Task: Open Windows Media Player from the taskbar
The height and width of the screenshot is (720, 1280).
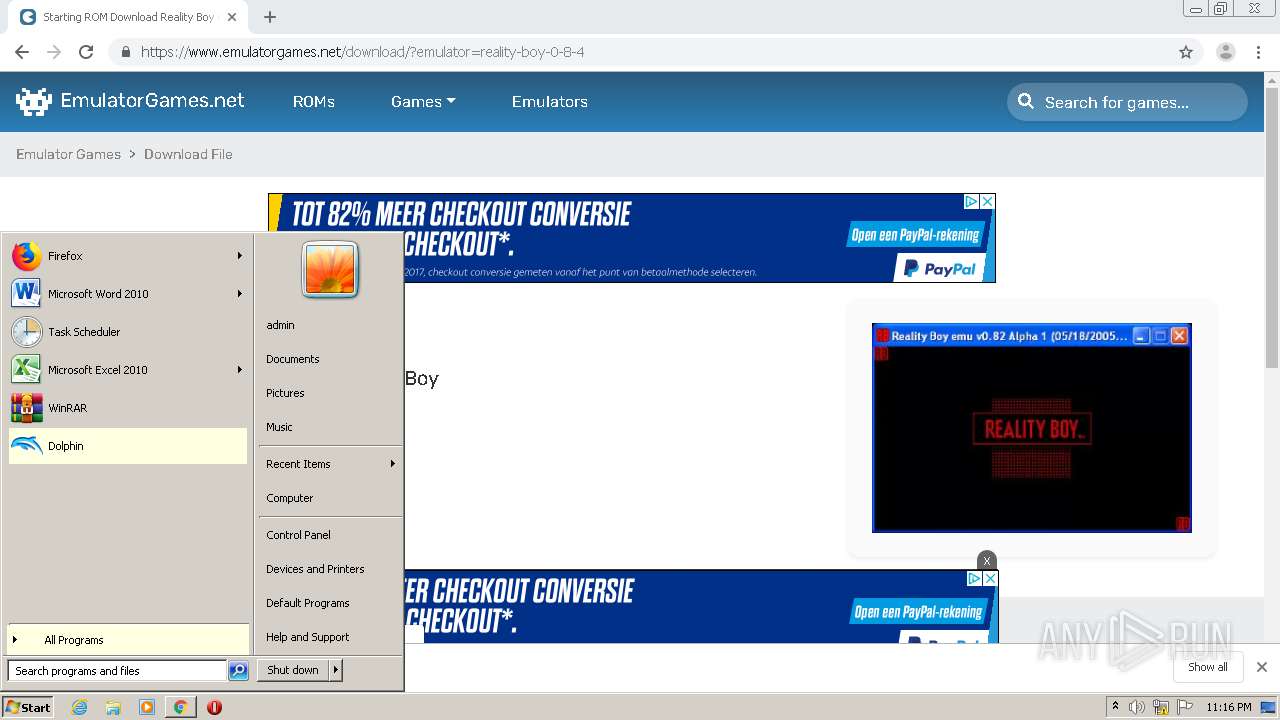Action: pos(147,707)
